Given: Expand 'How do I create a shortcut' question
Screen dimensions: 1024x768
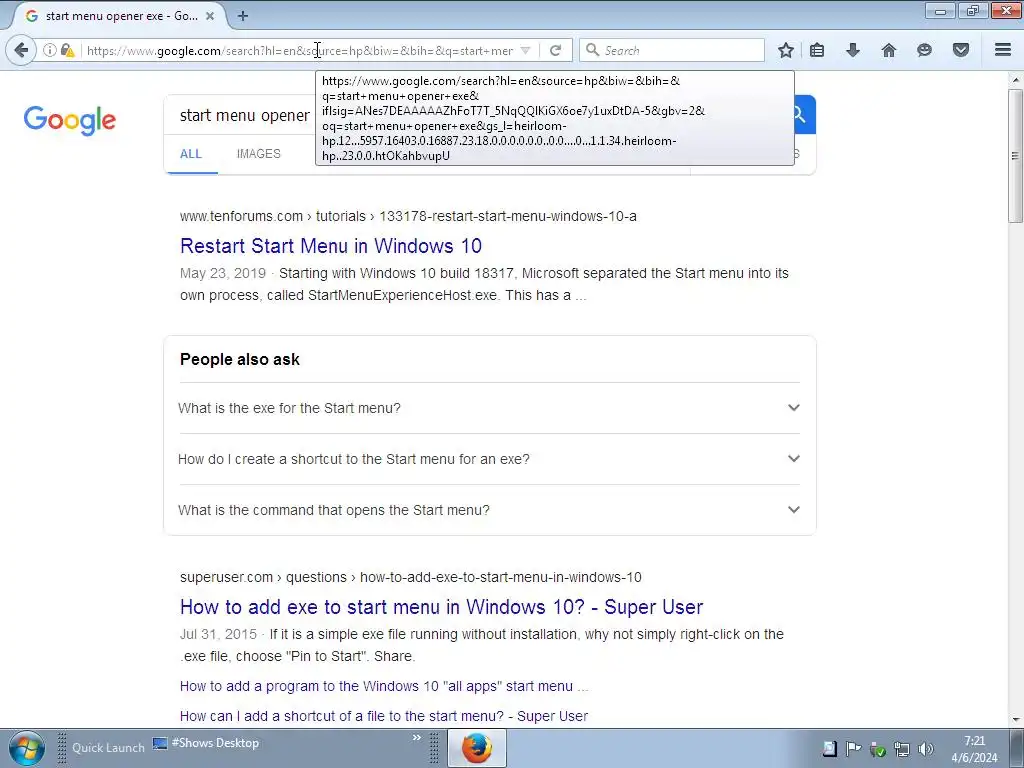Looking at the screenshot, I should (489, 459).
